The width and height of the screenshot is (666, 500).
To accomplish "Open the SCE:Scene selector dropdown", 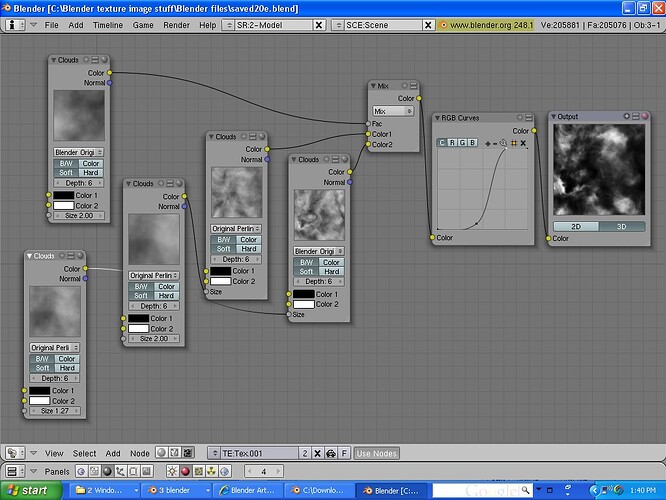I will coord(338,25).
